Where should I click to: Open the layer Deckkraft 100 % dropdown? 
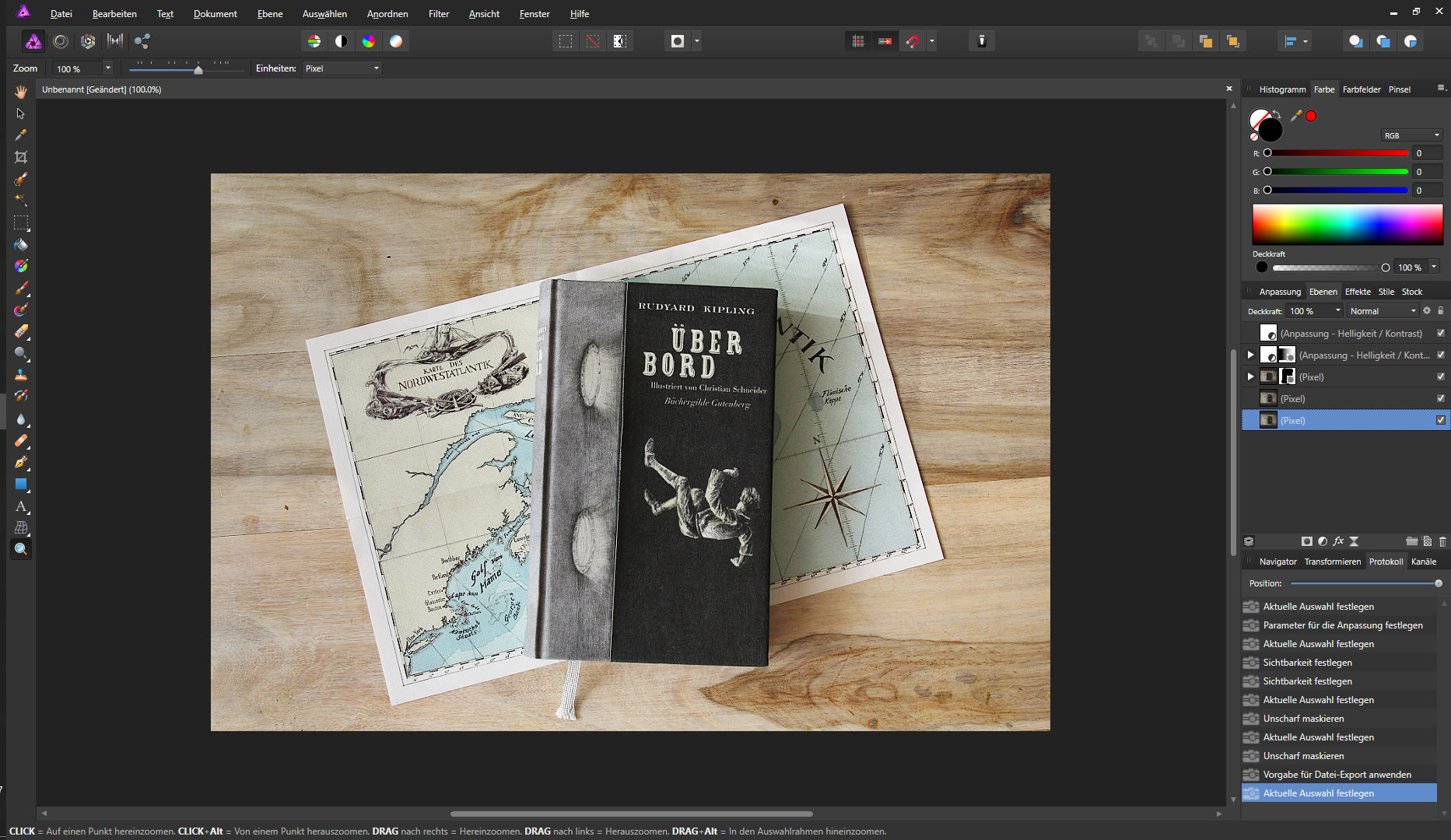click(1338, 311)
